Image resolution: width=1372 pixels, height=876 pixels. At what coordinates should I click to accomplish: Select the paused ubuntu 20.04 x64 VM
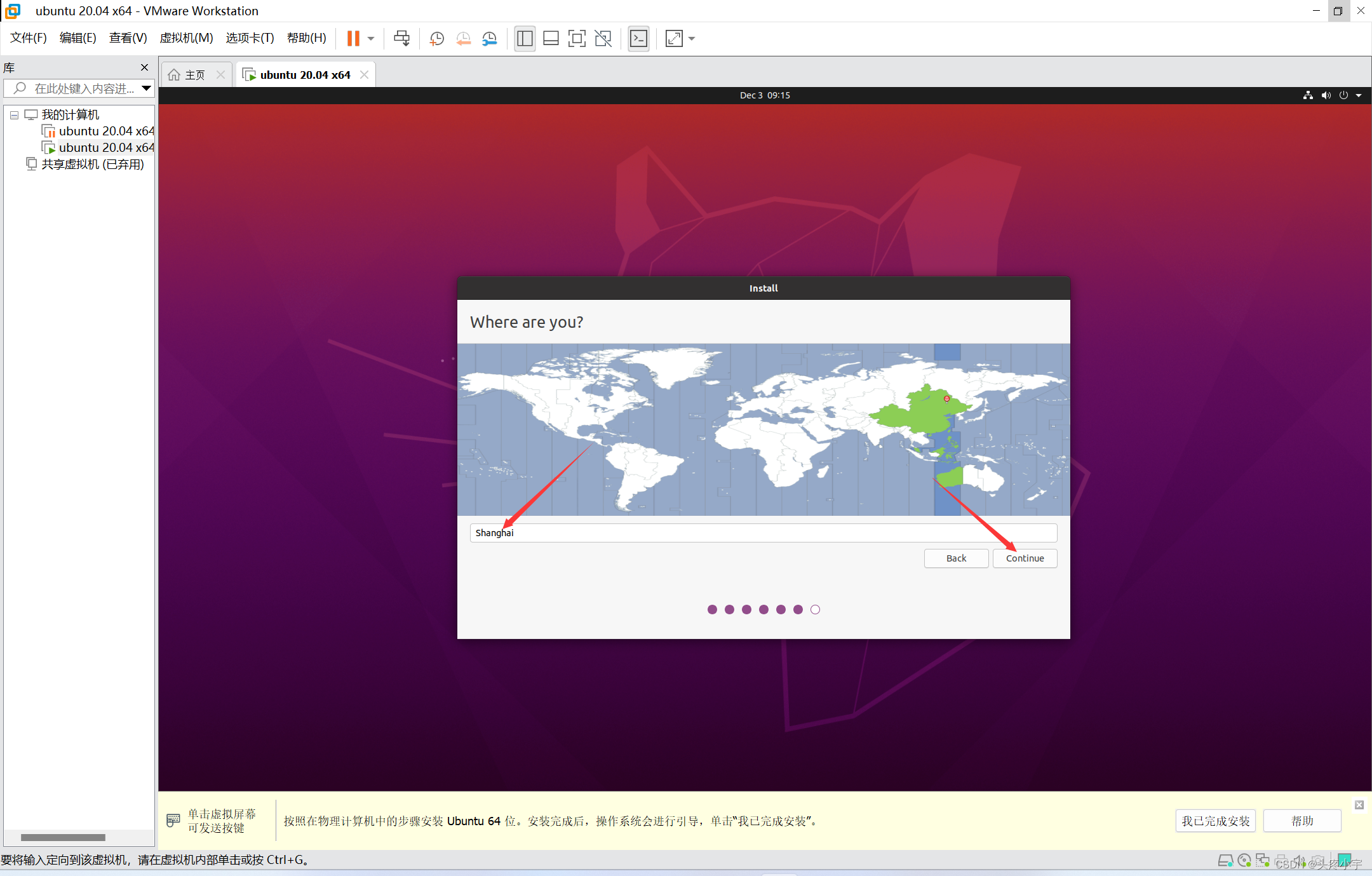tap(98, 131)
